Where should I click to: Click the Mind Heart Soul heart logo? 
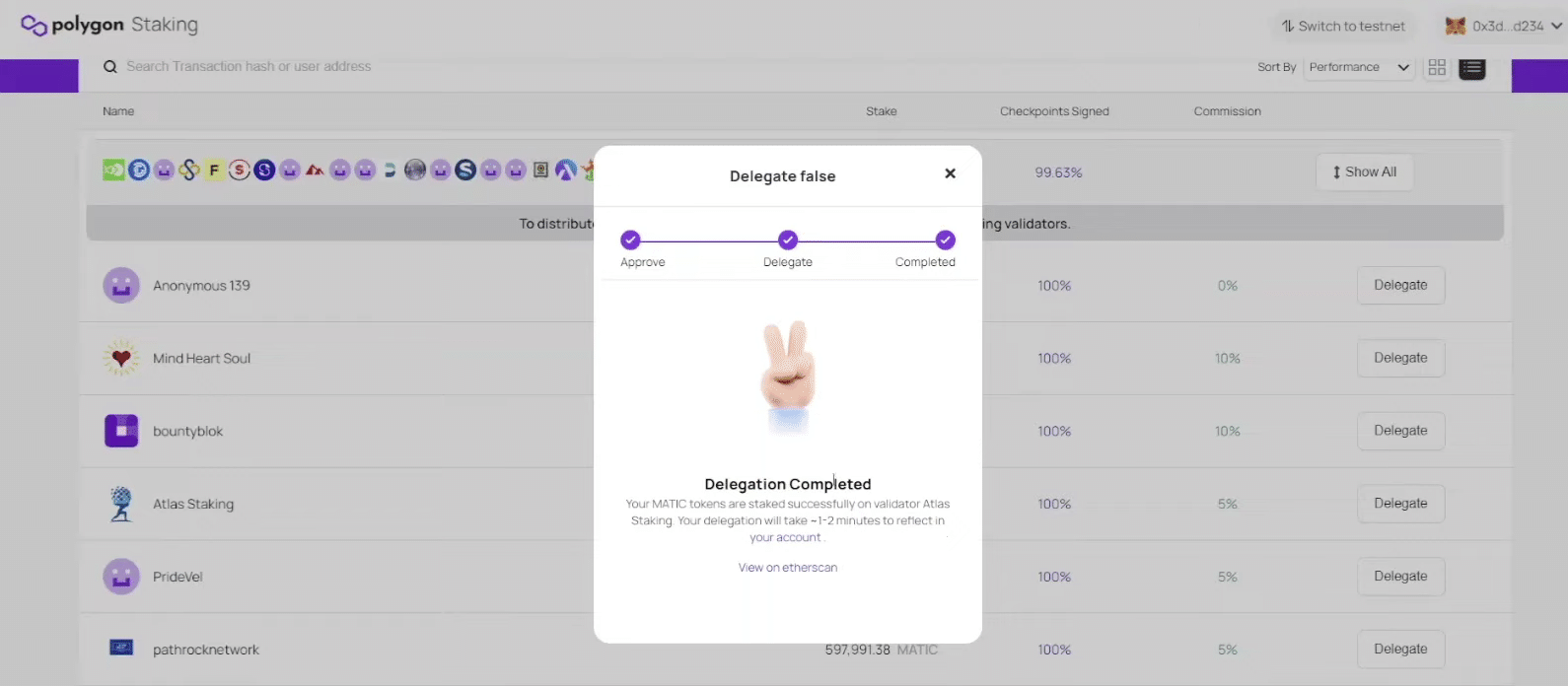121,358
